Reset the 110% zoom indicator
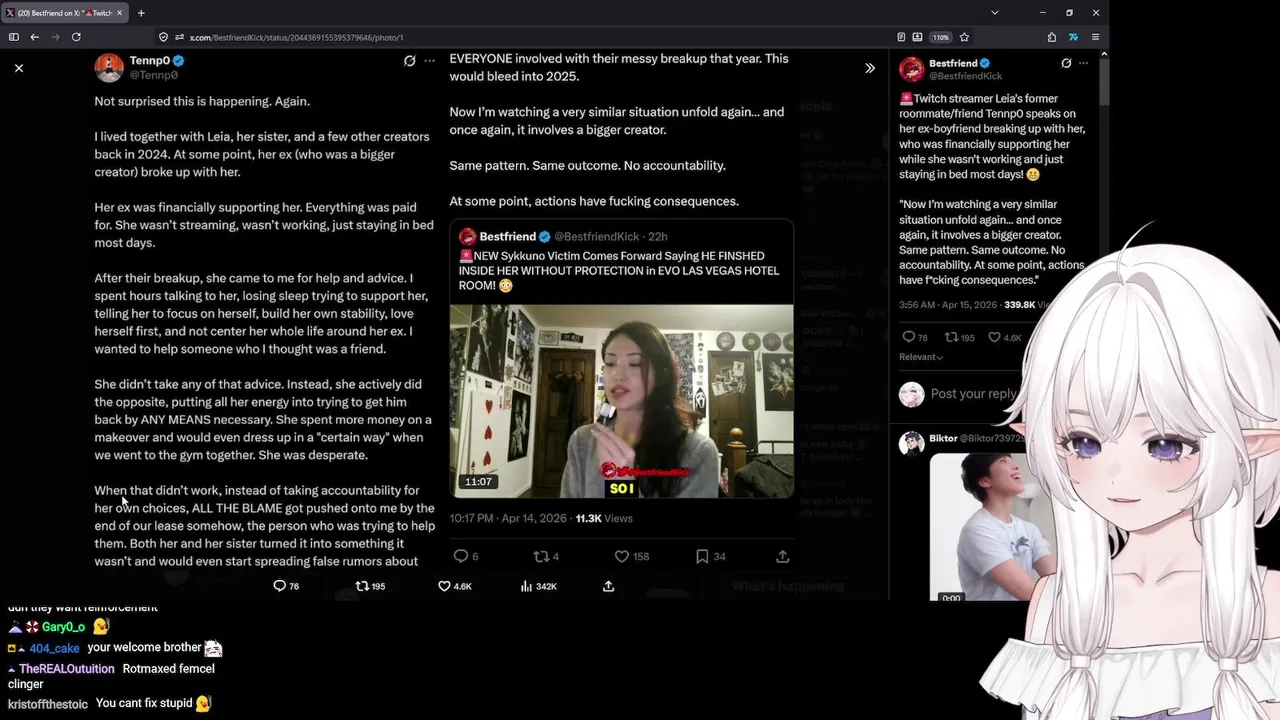The image size is (1280, 720). click(940, 37)
